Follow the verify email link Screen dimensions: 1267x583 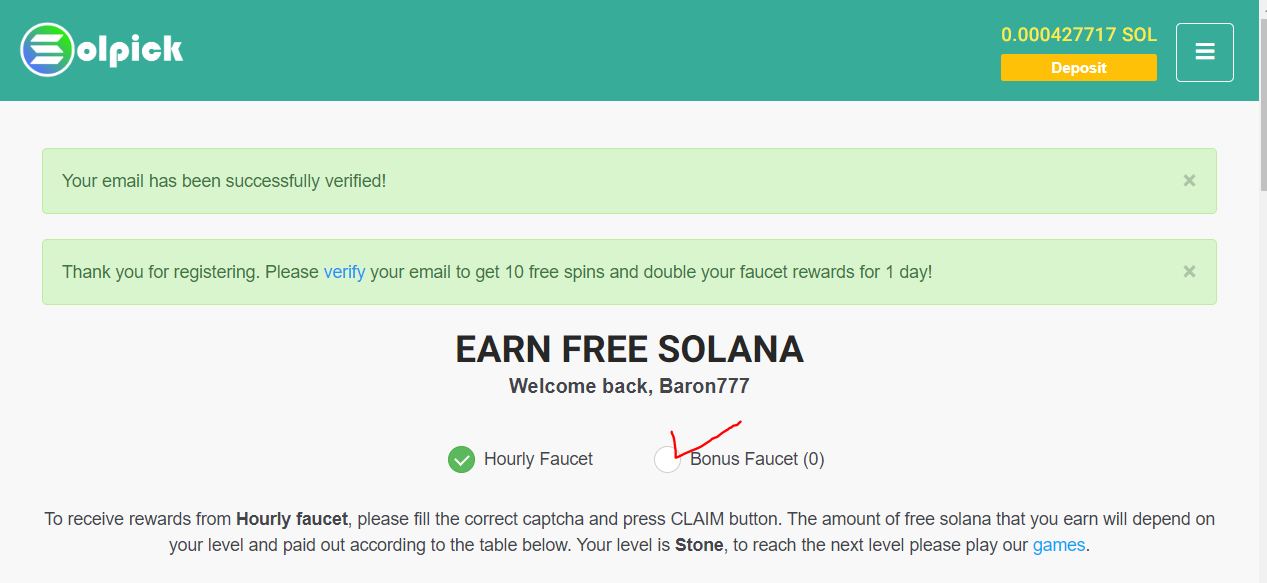coord(344,272)
